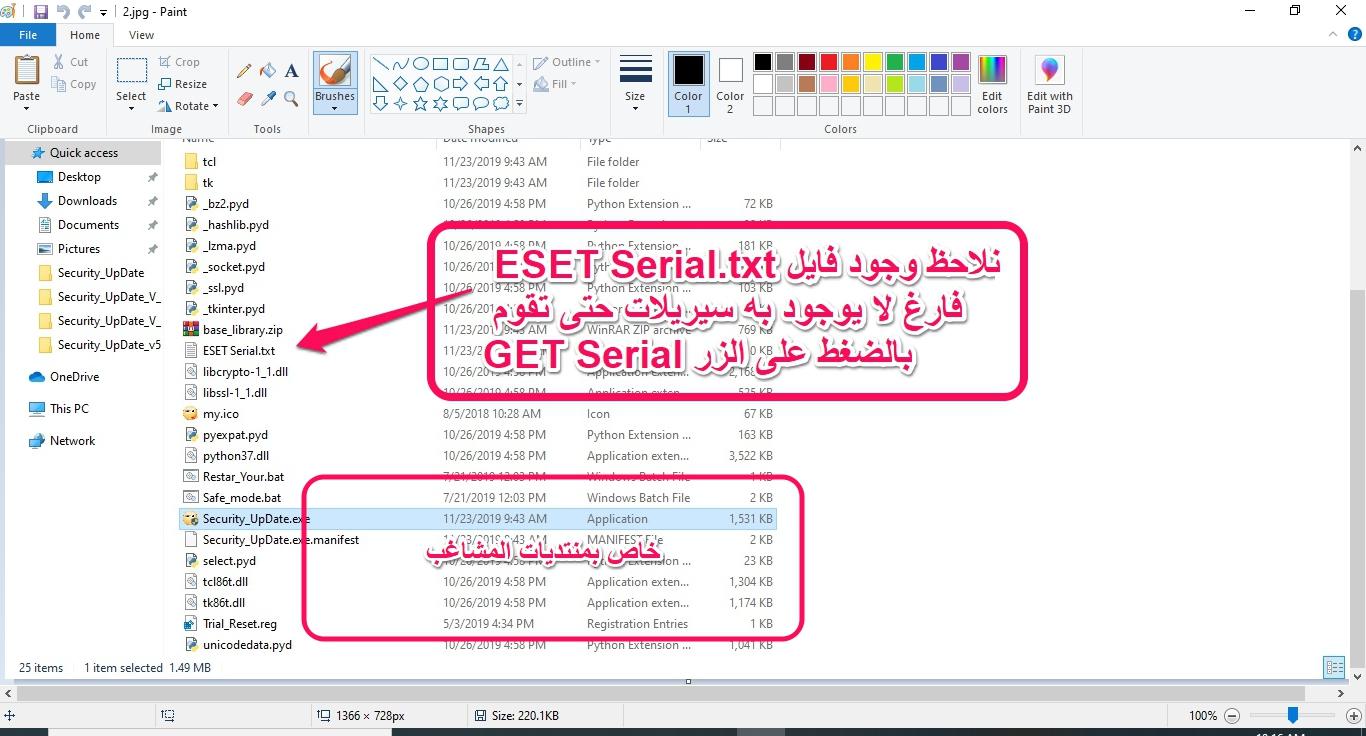Image resolution: width=1366 pixels, height=736 pixels.
Task: Select the Magnifier tool
Action: (x=291, y=99)
